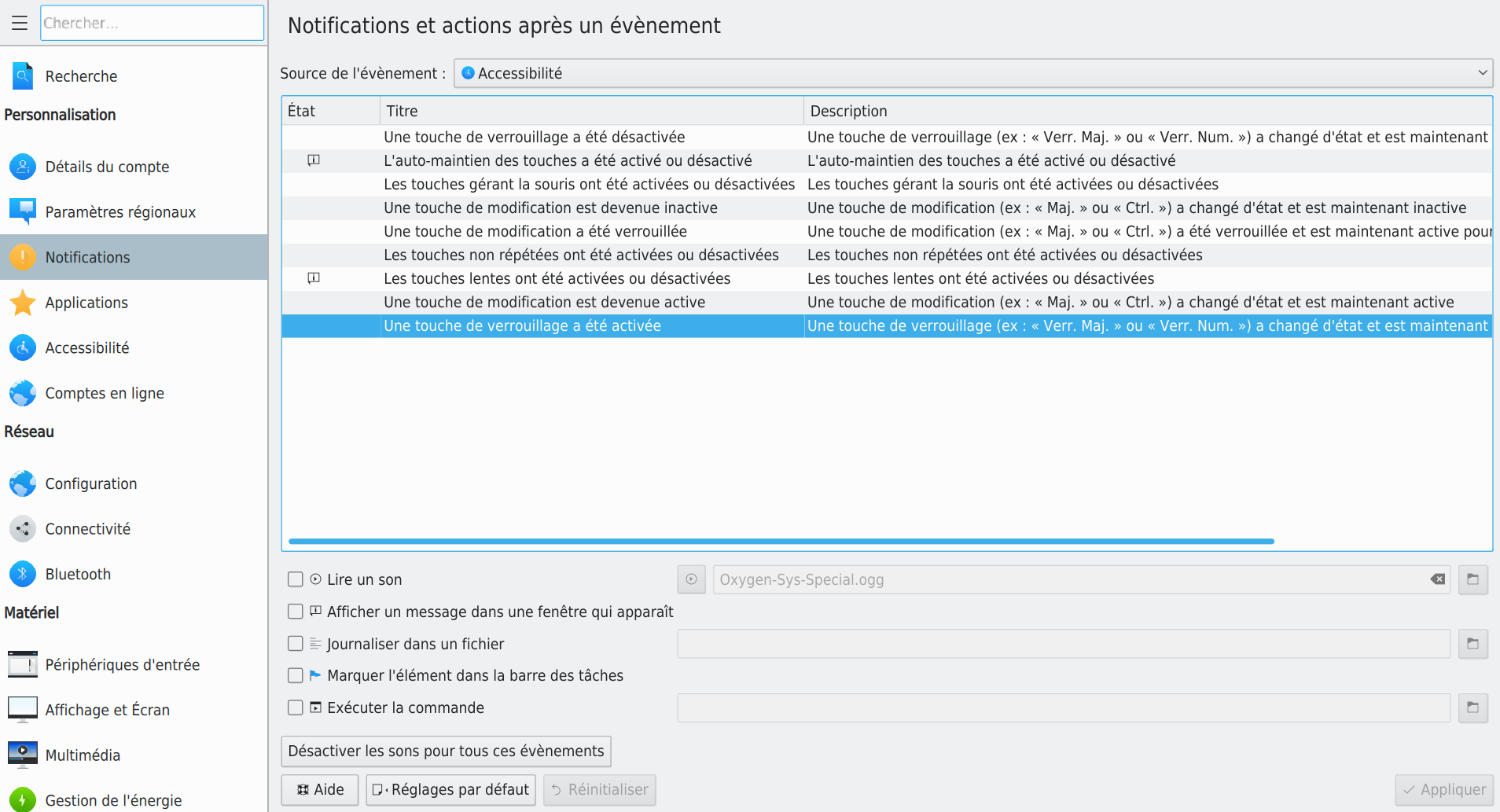The width and height of the screenshot is (1500, 812).
Task: Click the Réinitialiser button
Action: (x=600, y=789)
